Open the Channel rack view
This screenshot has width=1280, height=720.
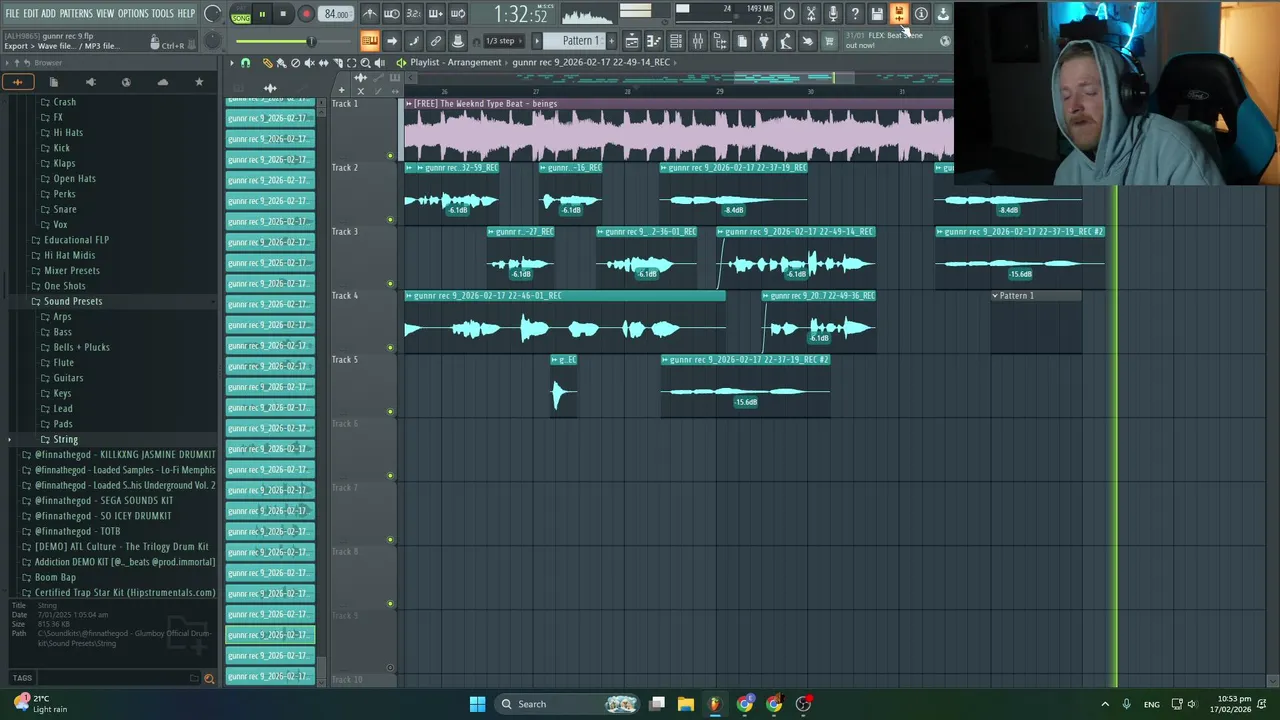coord(676,41)
